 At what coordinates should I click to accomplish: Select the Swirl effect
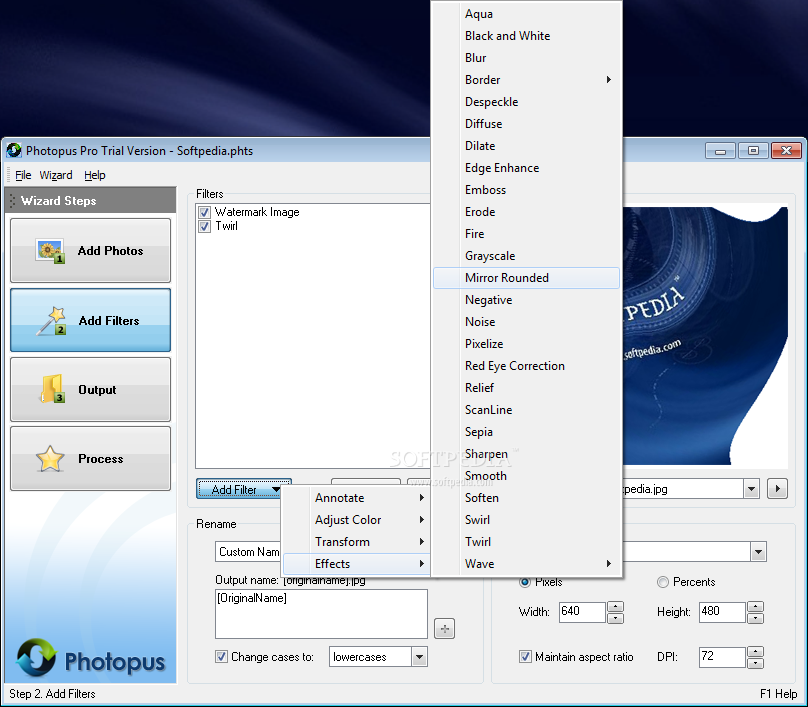tap(526, 520)
